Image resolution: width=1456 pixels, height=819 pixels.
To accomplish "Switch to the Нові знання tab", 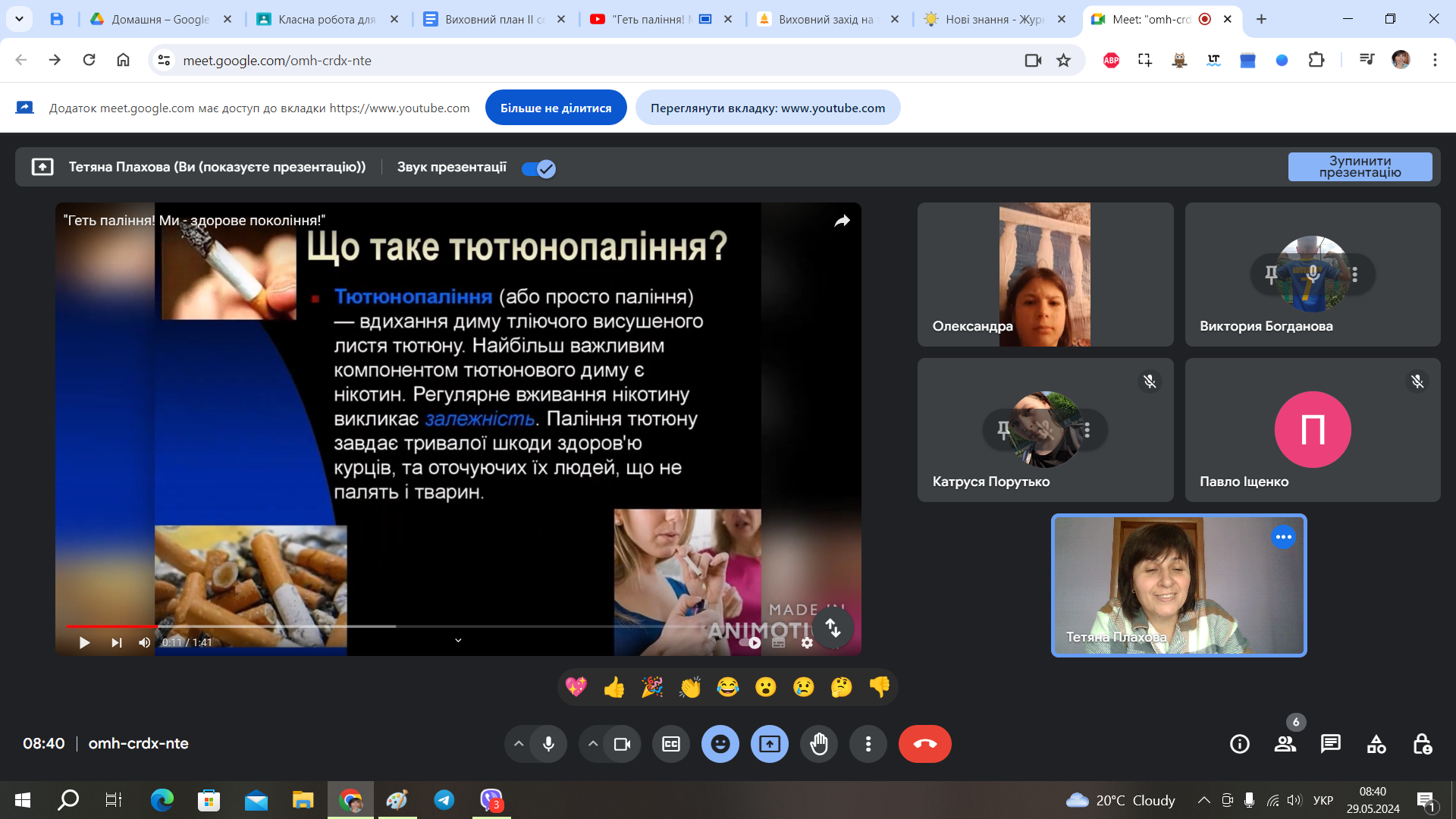I will [993, 19].
